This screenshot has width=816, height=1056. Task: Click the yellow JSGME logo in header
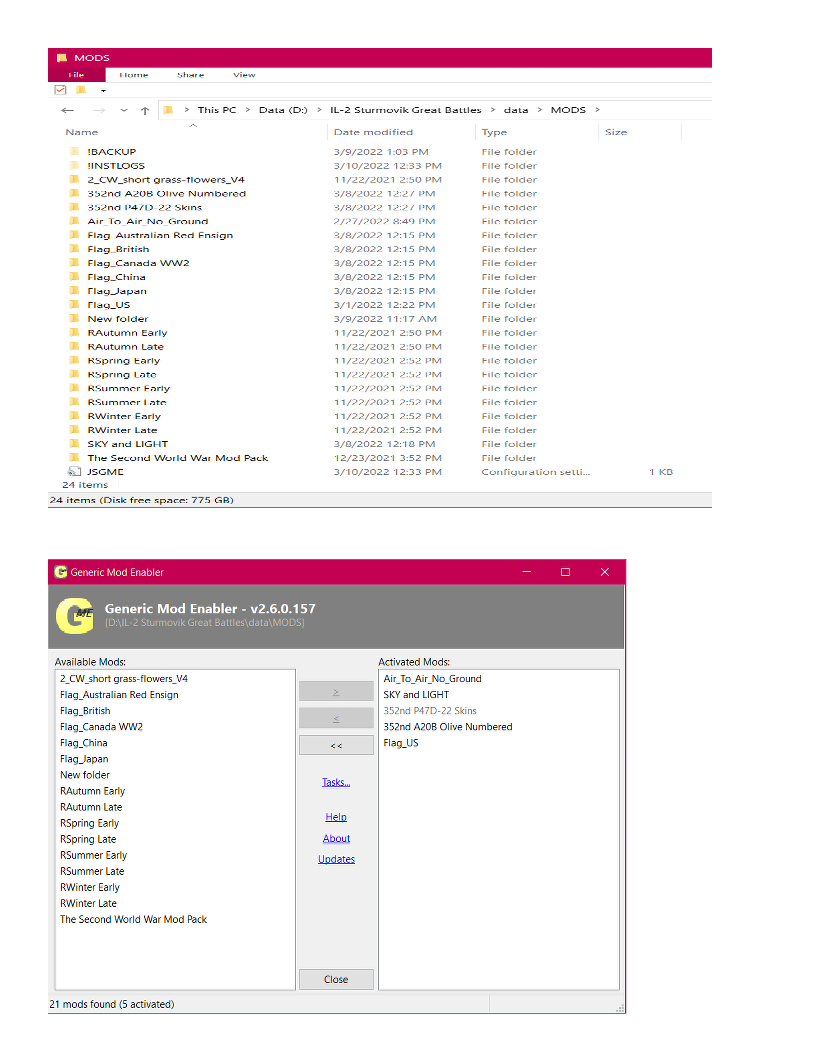tap(75, 616)
